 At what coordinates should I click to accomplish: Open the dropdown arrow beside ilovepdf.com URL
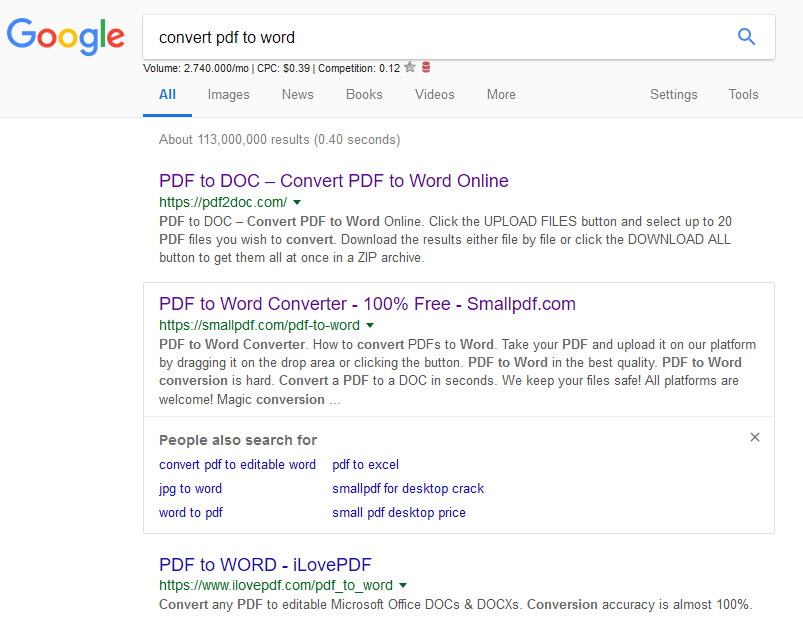click(402, 586)
